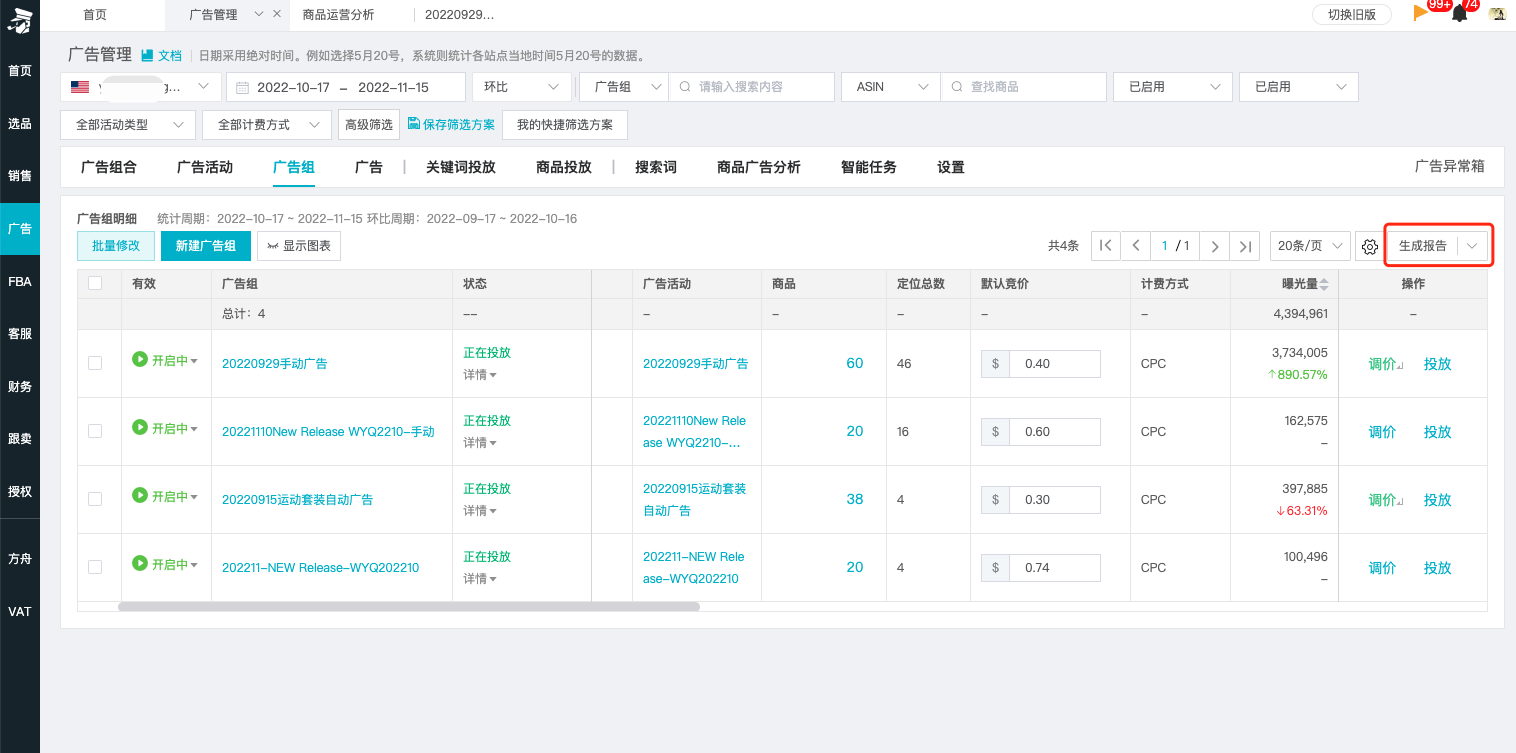Expand the 广告管理 tab dropdown chevron
This screenshot has height=753, width=1516.
(259, 14)
